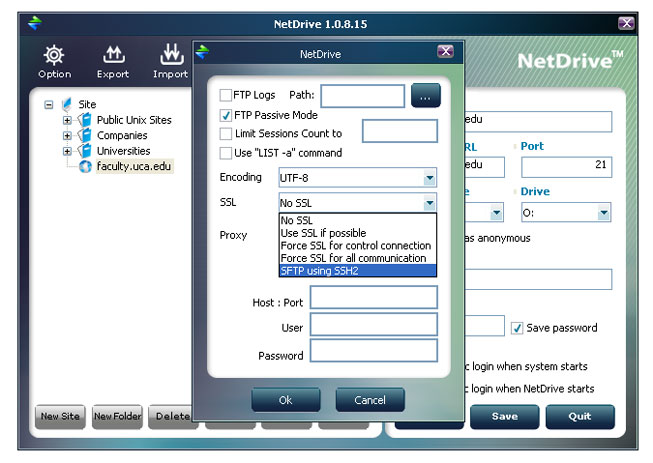Click the Companies folder icon

[85, 135]
